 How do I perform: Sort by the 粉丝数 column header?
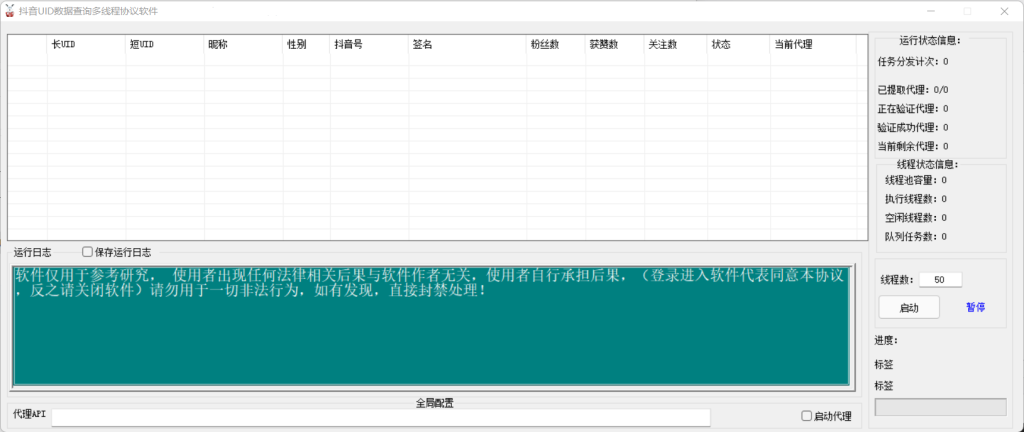coord(555,45)
